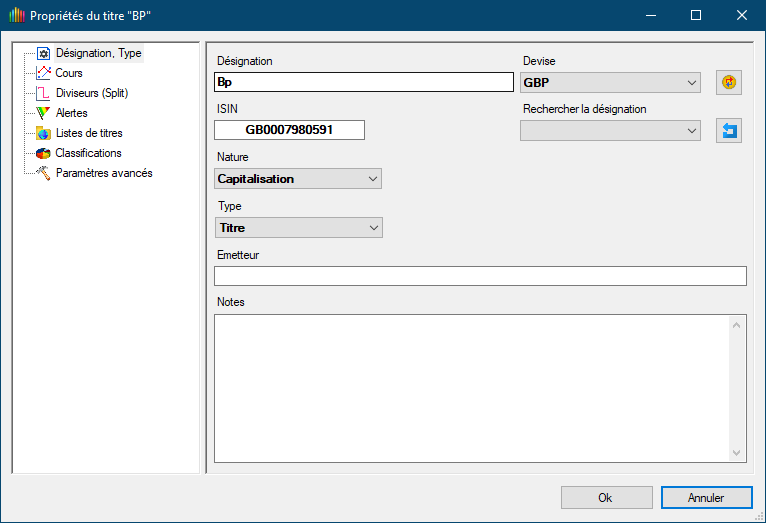This screenshot has height=523, width=766.
Task: Click the ISIN input field
Action: click(x=289, y=130)
